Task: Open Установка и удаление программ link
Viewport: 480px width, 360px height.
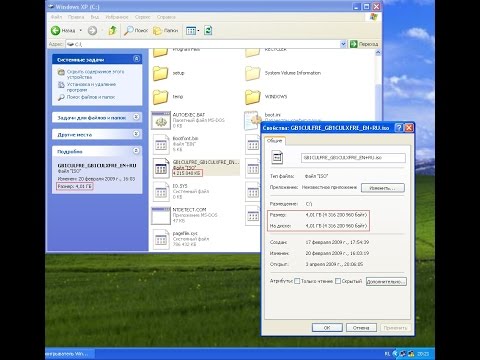Action: pos(91,87)
